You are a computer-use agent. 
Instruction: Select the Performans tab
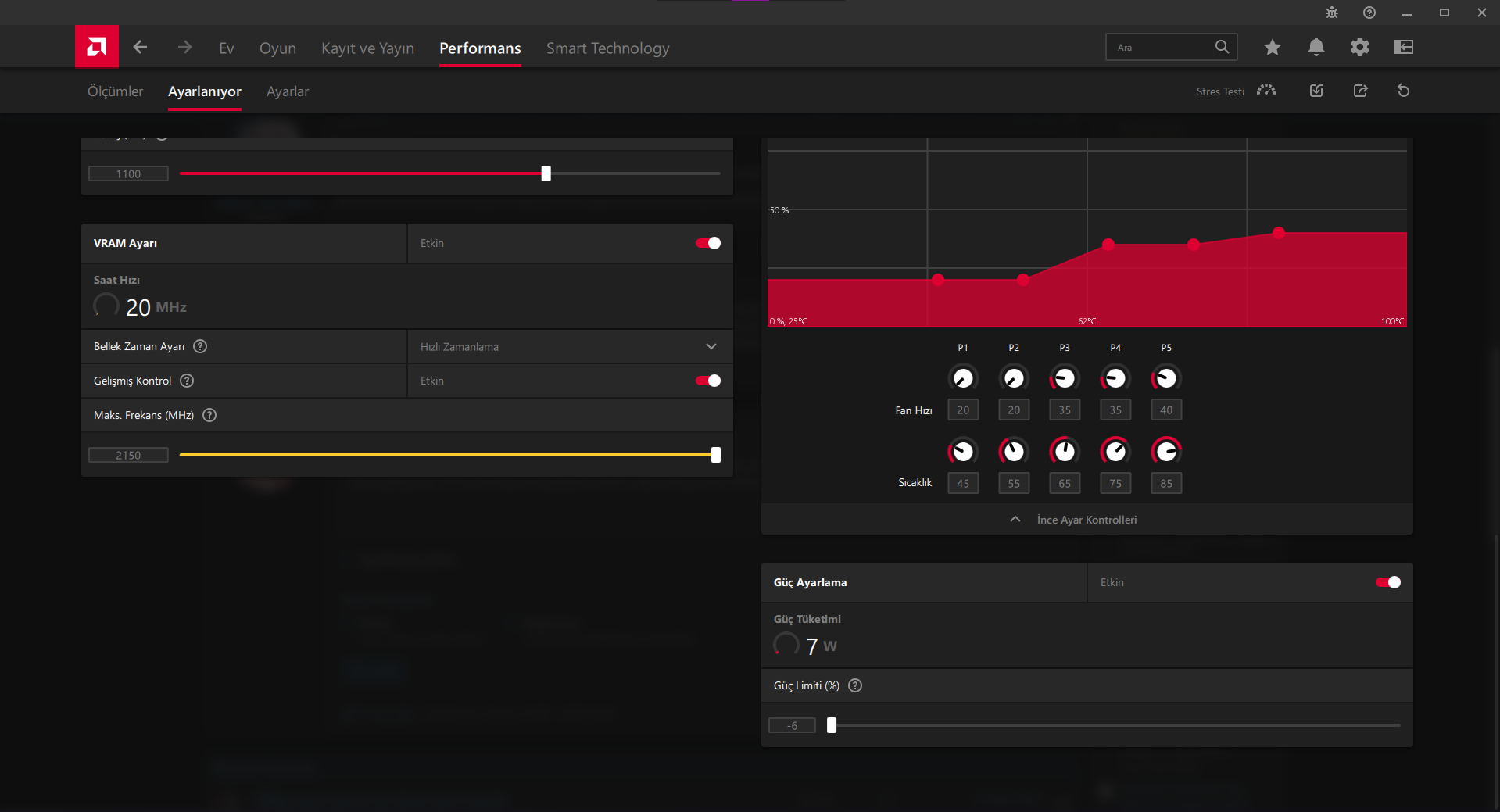[x=480, y=48]
